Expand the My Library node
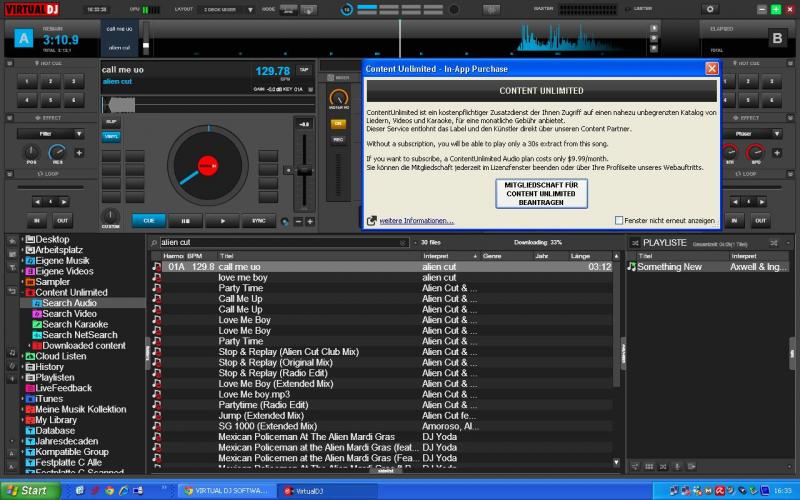The width and height of the screenshot is (800, 500). click(22, 420)
